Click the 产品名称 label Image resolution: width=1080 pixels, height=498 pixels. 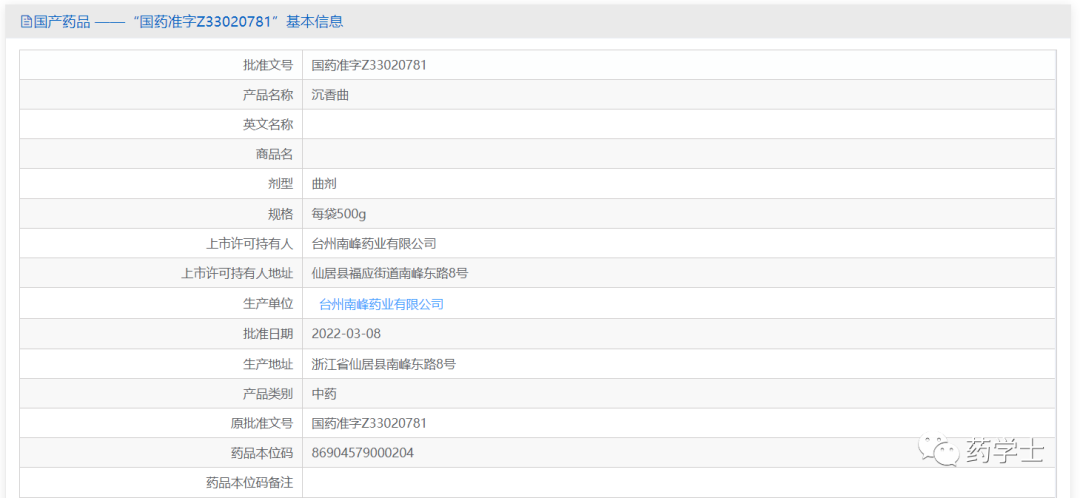pyautogui.click(x=269, y=95)
